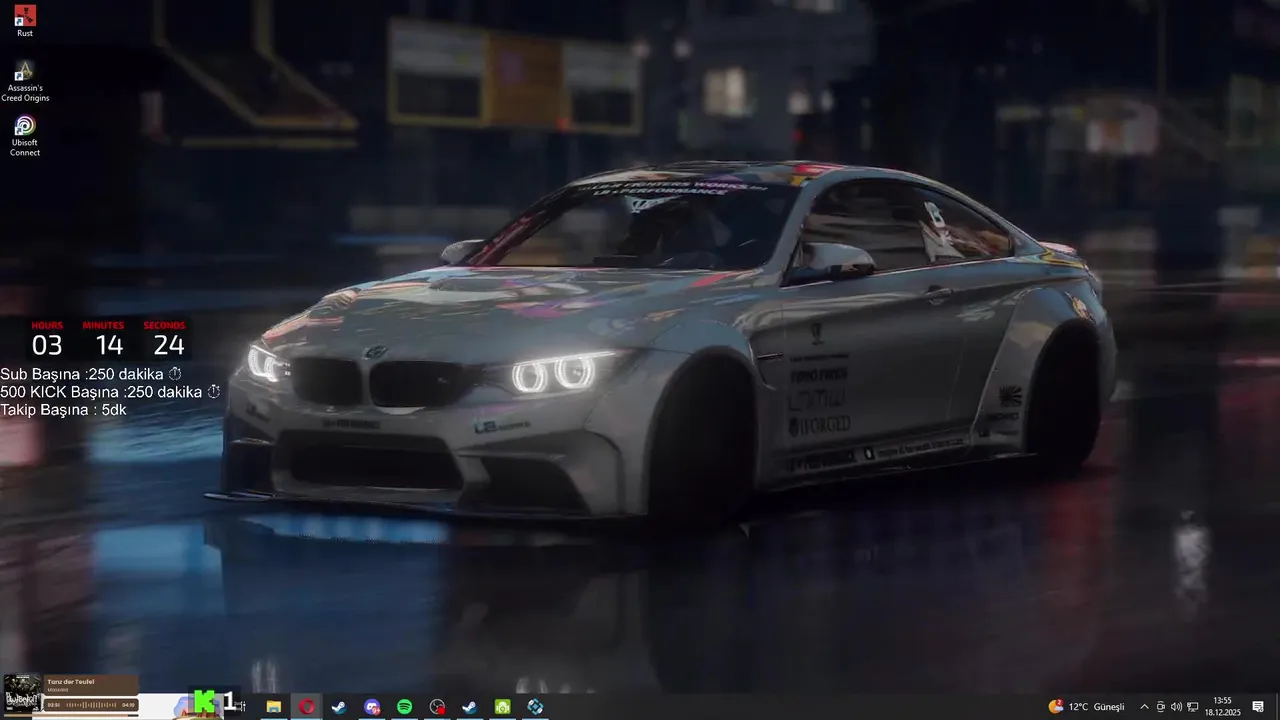Click the timer minutes value 14
This screenshot has width=1280, height=720.
coord(109,346)
